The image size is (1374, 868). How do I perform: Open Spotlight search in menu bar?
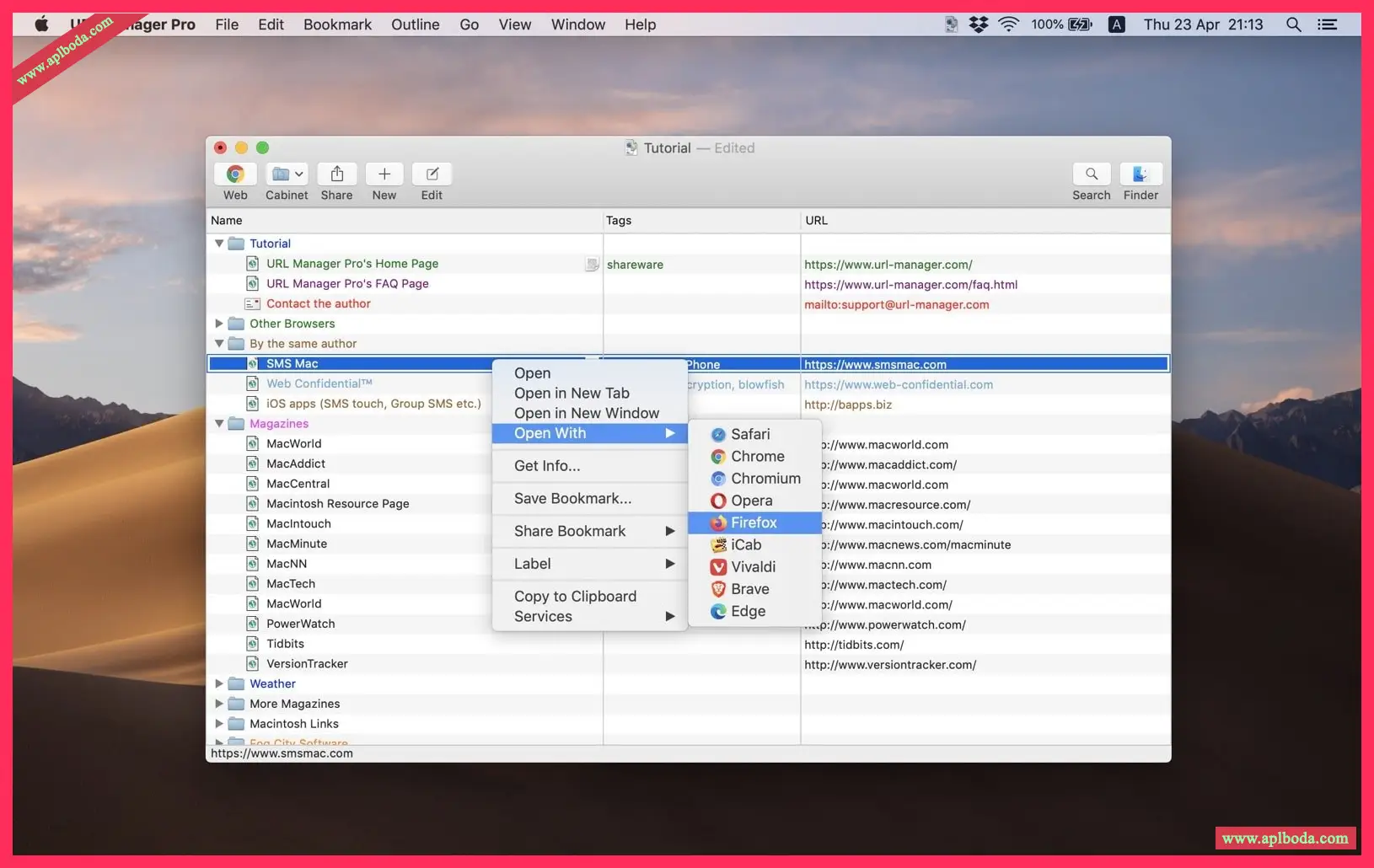click(x=1293, y=24)
